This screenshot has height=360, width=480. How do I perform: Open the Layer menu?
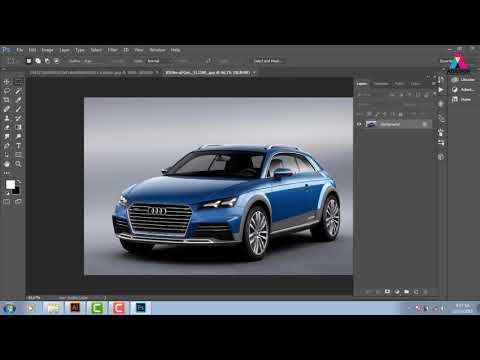pyautogui.click(x=64, y=50)
